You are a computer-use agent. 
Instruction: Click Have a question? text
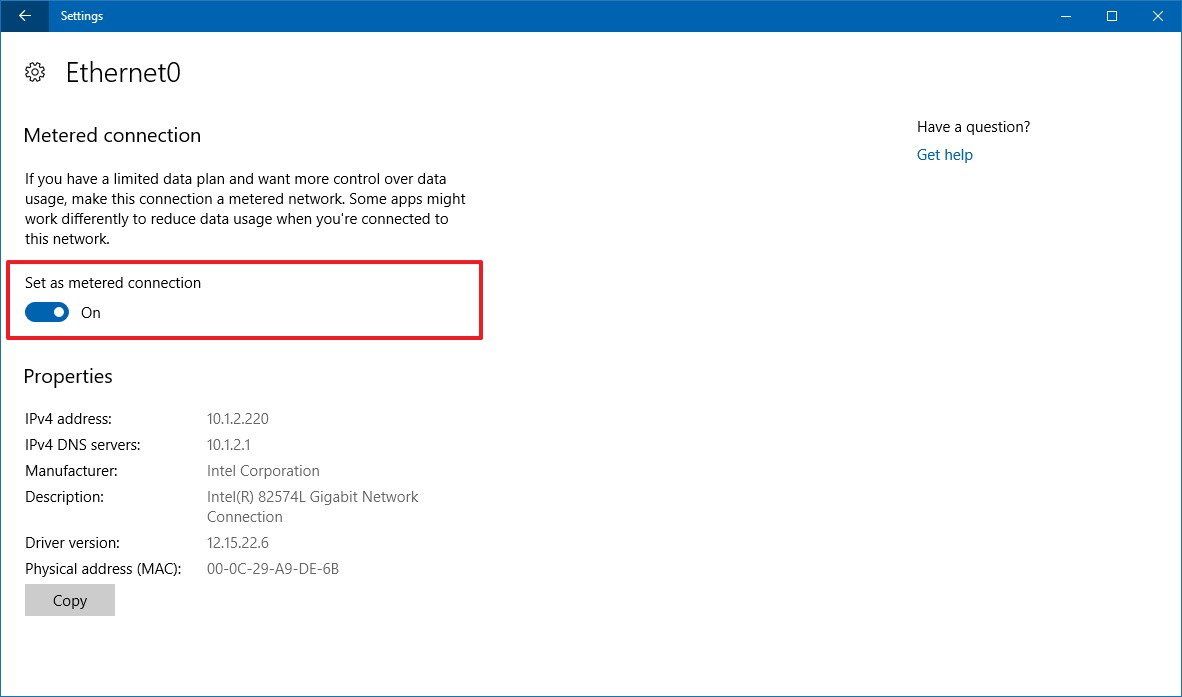(972, 126)
